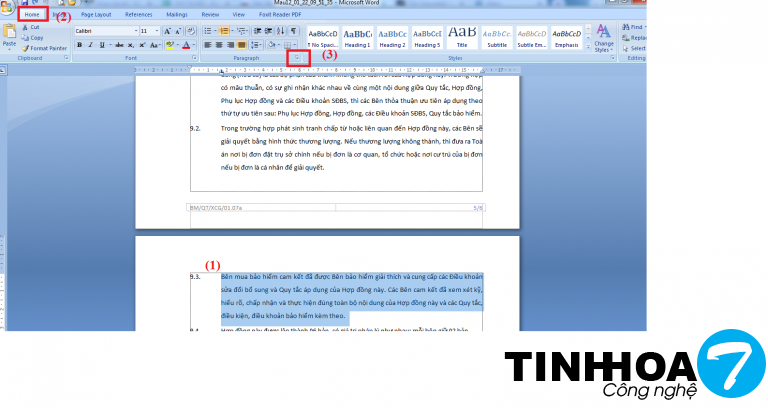Click Find in the Editing group

tap(636, 27)
